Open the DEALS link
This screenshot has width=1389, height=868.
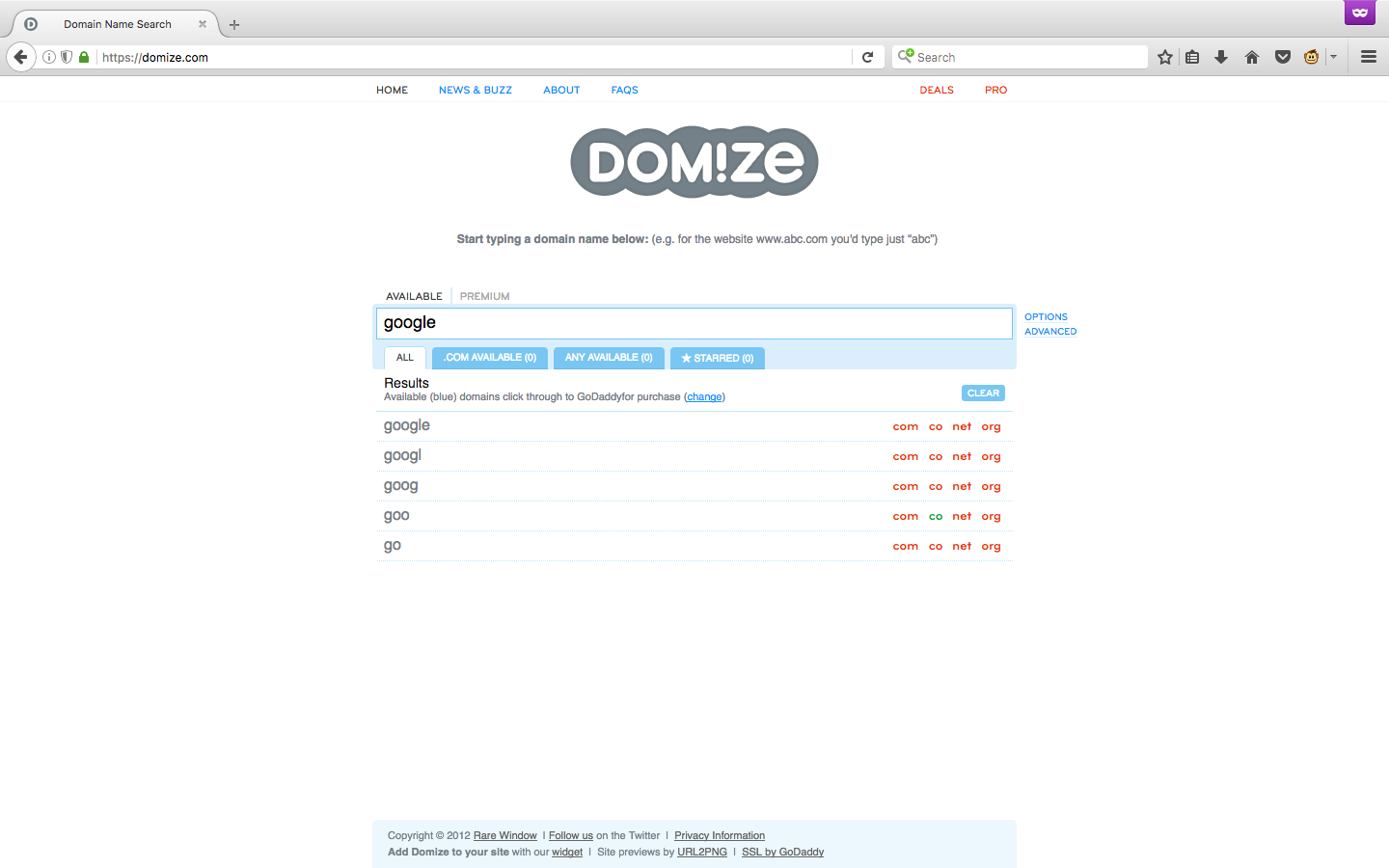pyautogui.click(x=937, y=90)
